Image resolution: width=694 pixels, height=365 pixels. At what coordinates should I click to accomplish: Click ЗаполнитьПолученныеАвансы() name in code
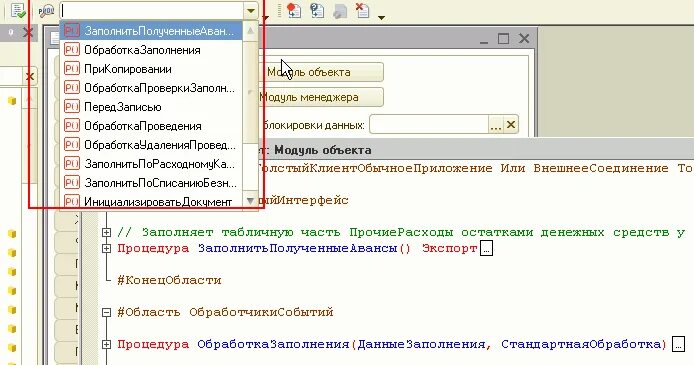(x=304, y=248)
